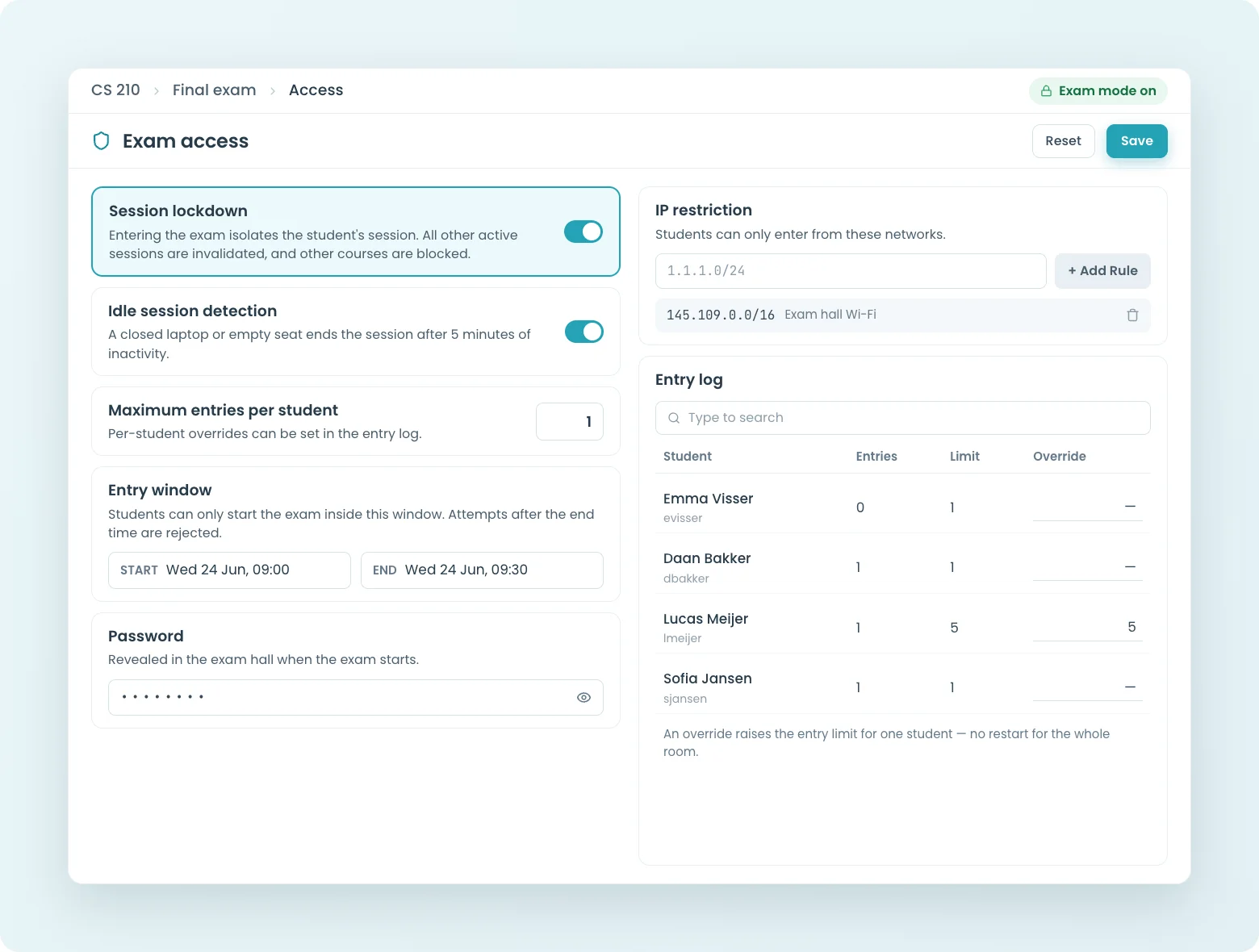Screen dimensions: 1259x952
Task: Click the lock icon in Exam mode badge
Action: pyautogui.click(x=1046, y=91)
